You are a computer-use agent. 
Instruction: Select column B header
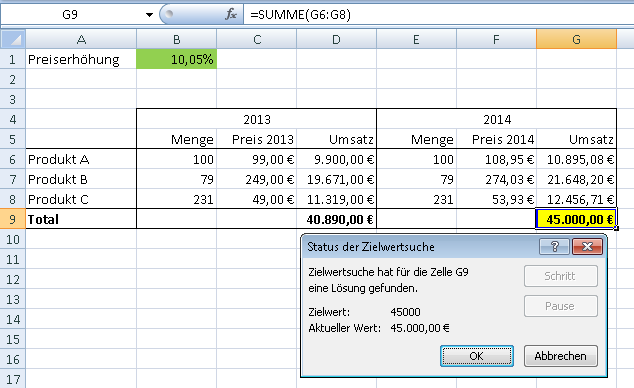click(x=176, y=40)
